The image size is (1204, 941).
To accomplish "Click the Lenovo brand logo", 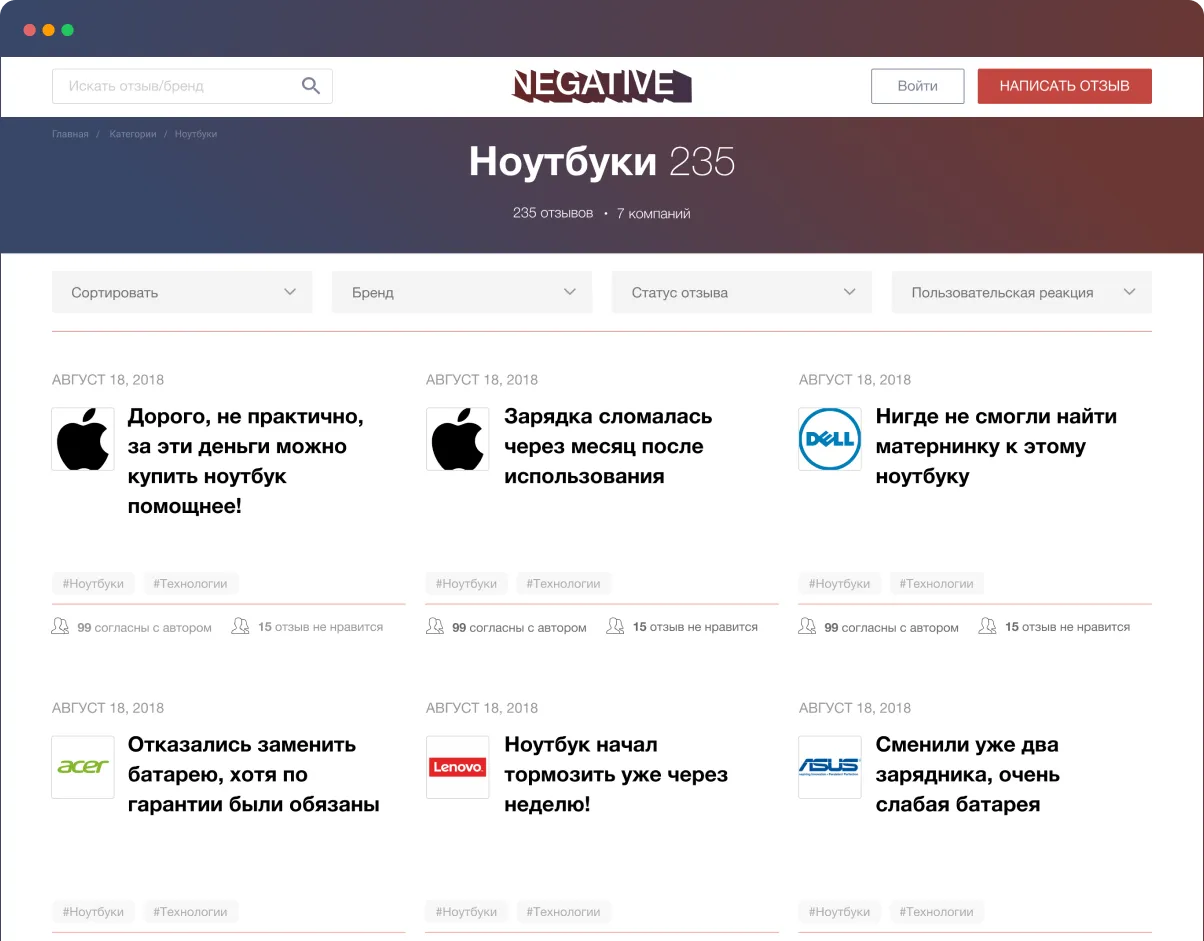I will (458, 767).
